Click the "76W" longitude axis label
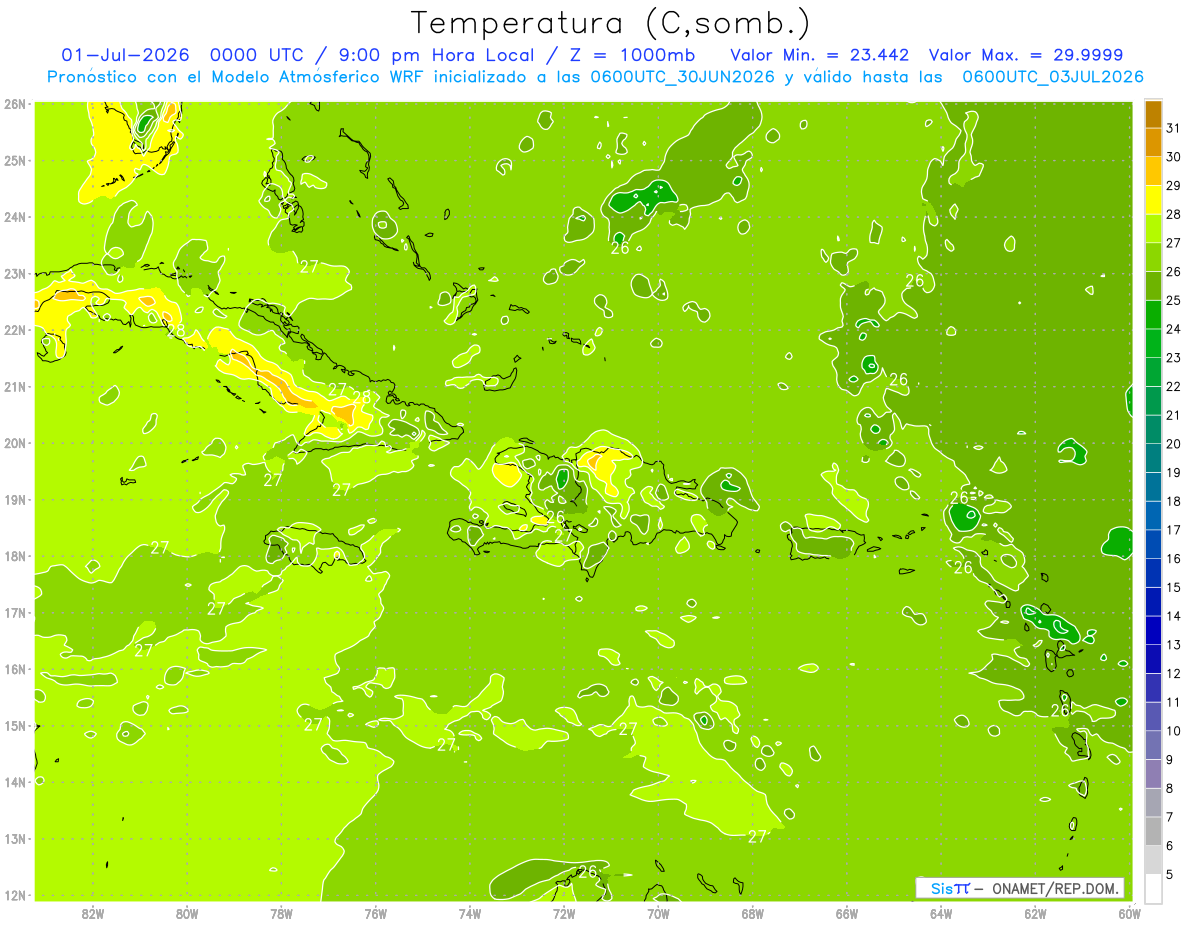 click(375, 913)
